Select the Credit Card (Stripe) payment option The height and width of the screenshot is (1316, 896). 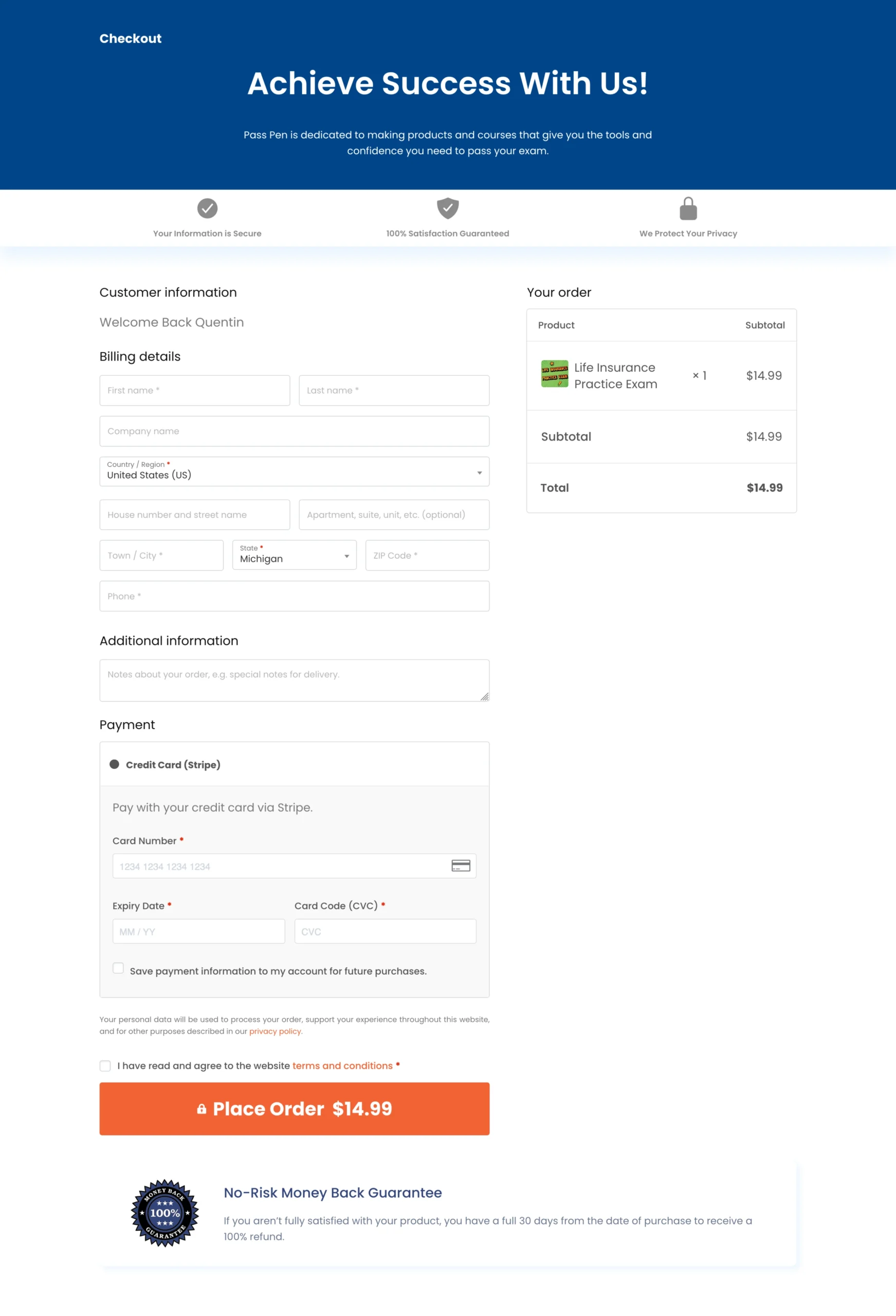coord(115,764)
